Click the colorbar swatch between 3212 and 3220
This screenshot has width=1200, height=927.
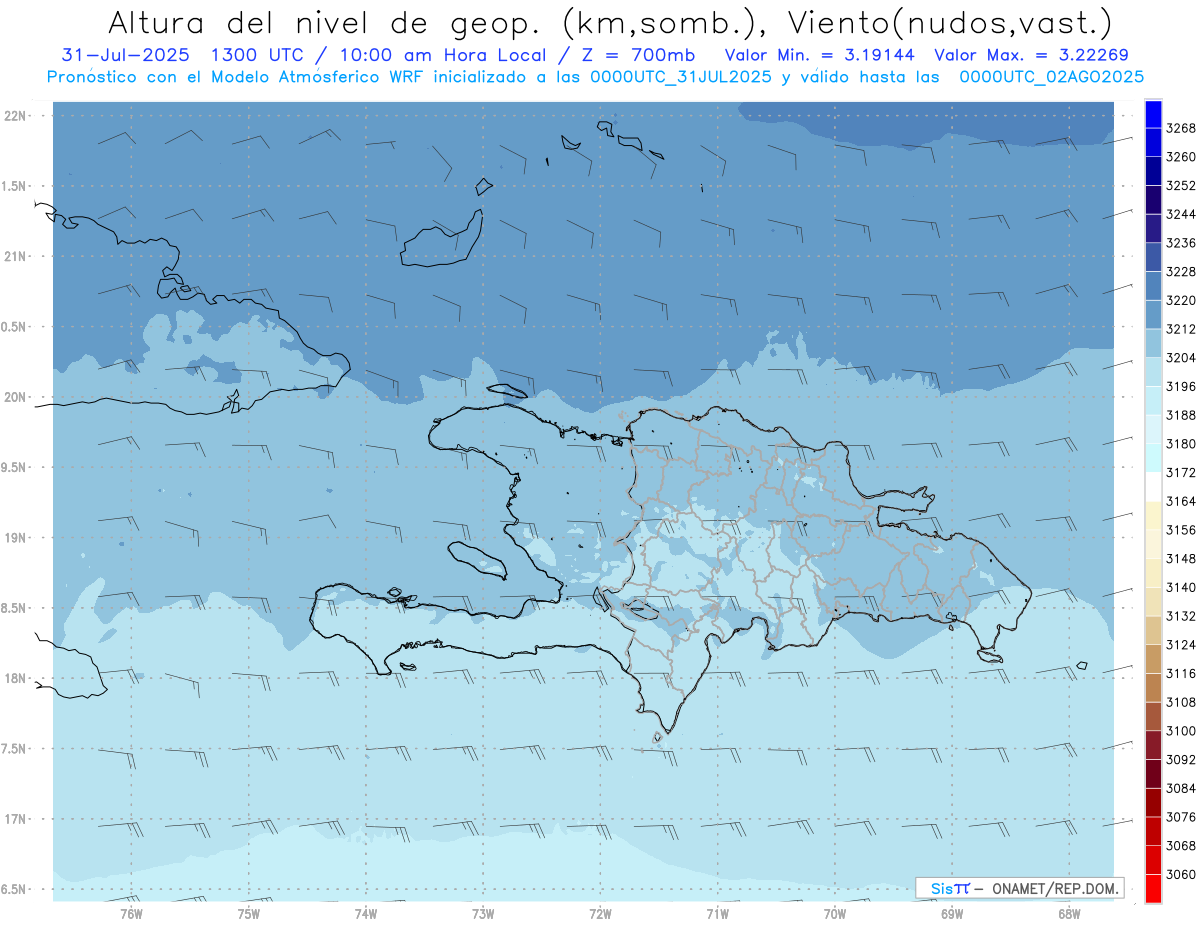1153,314
